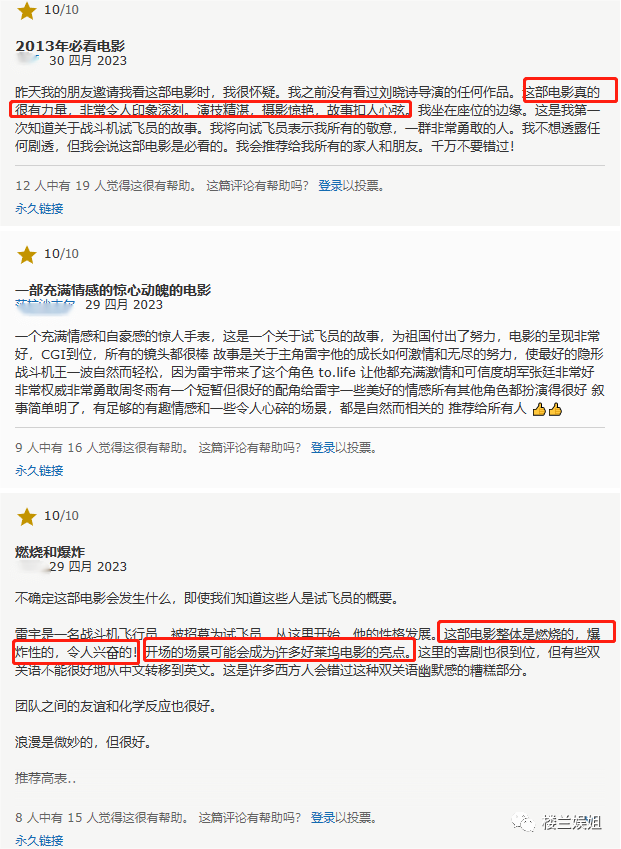Open 永久链接 under the first review
This screenshot has width=621, height=849.
[x=39, y=208]
